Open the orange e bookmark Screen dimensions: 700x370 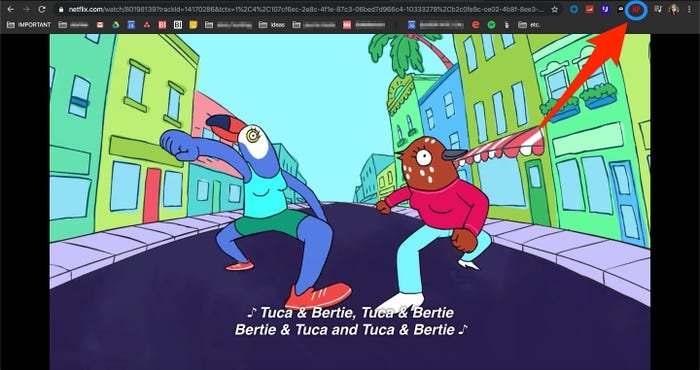(x=475, y=25)
